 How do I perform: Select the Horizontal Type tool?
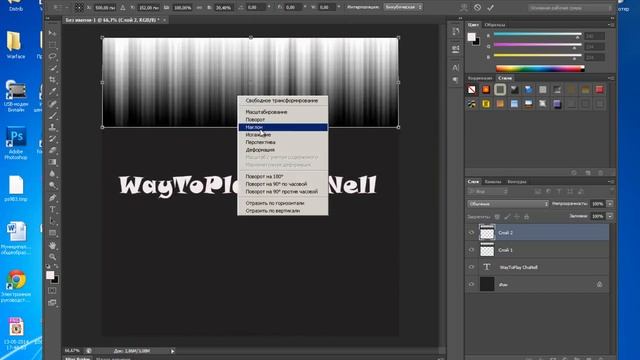(52, 209)
